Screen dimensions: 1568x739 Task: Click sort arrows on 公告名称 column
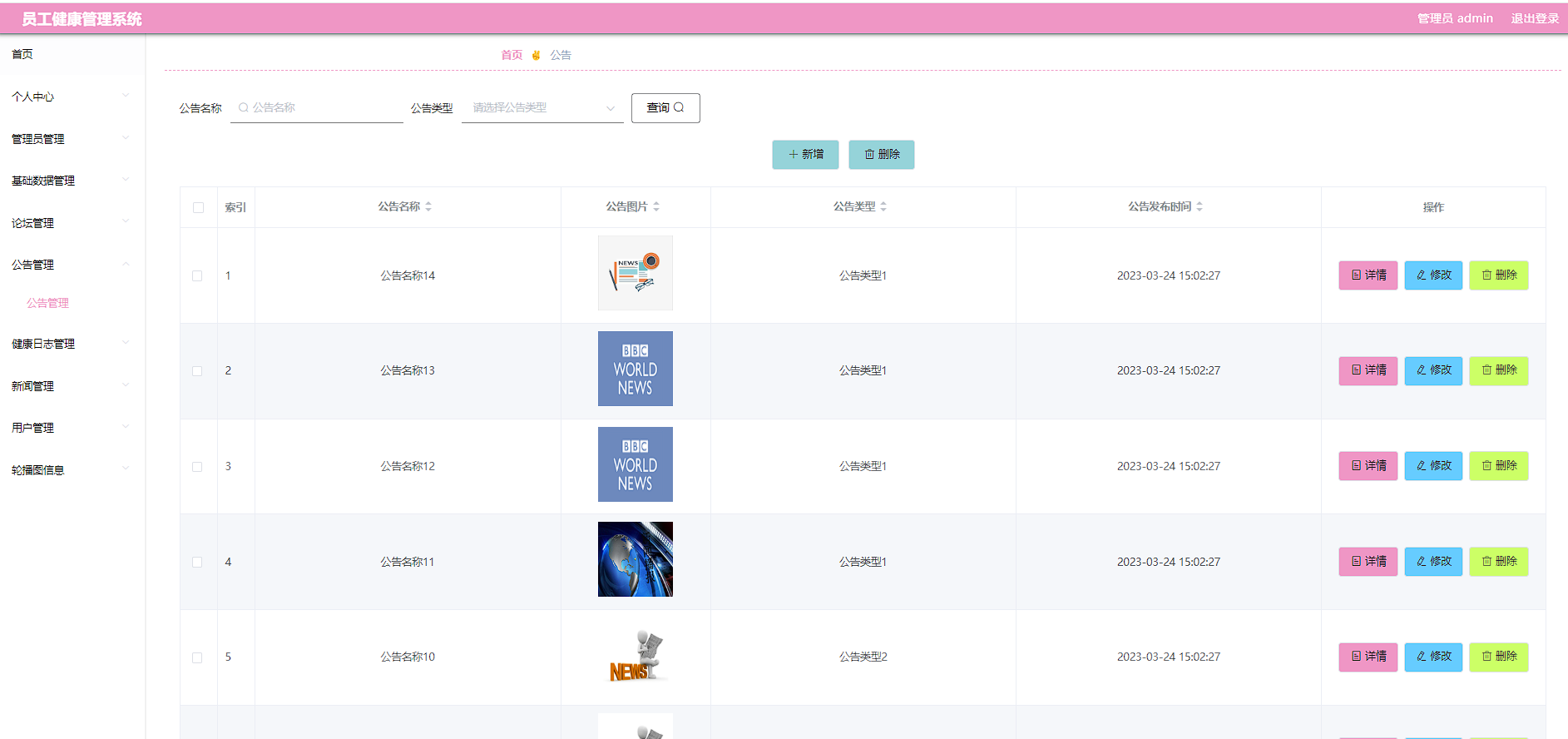click(428, 206)
